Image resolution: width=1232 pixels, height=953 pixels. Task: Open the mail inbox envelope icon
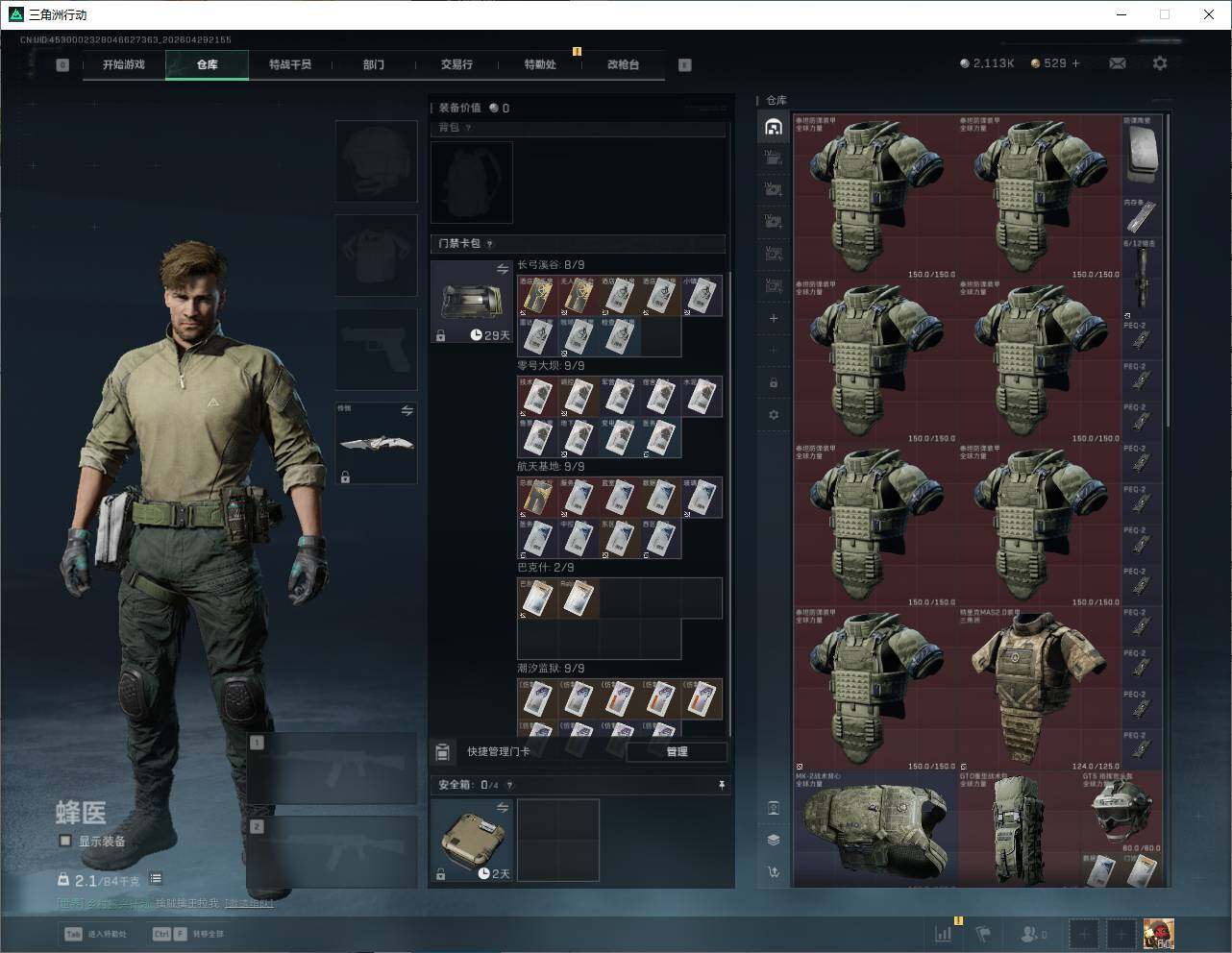(1118, 63)
